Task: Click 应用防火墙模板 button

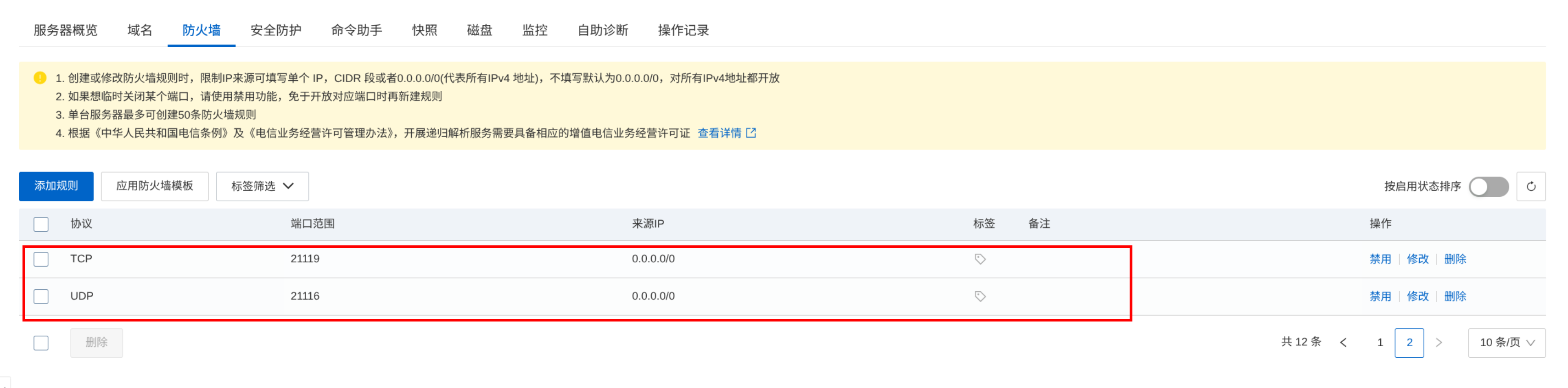Action: coord(155,186)
